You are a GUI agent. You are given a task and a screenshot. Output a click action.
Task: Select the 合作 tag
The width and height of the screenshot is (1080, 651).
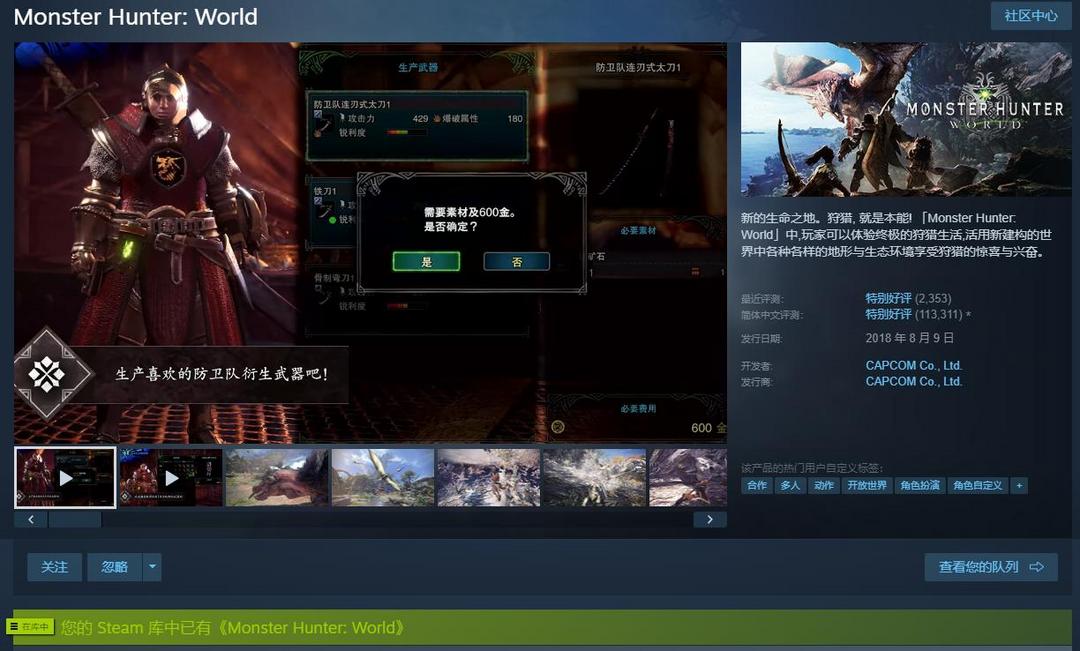pyautogui.click(x=756, y=486)
